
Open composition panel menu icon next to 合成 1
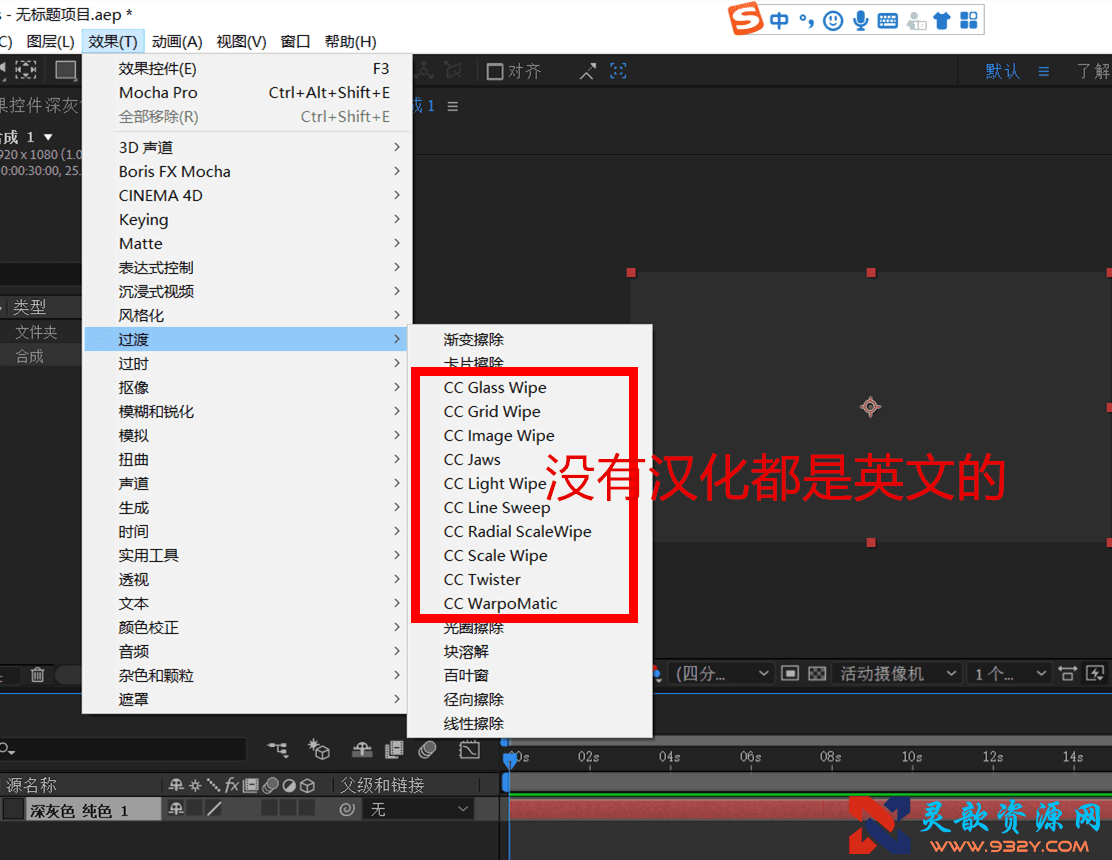click(x=452, y=106)
